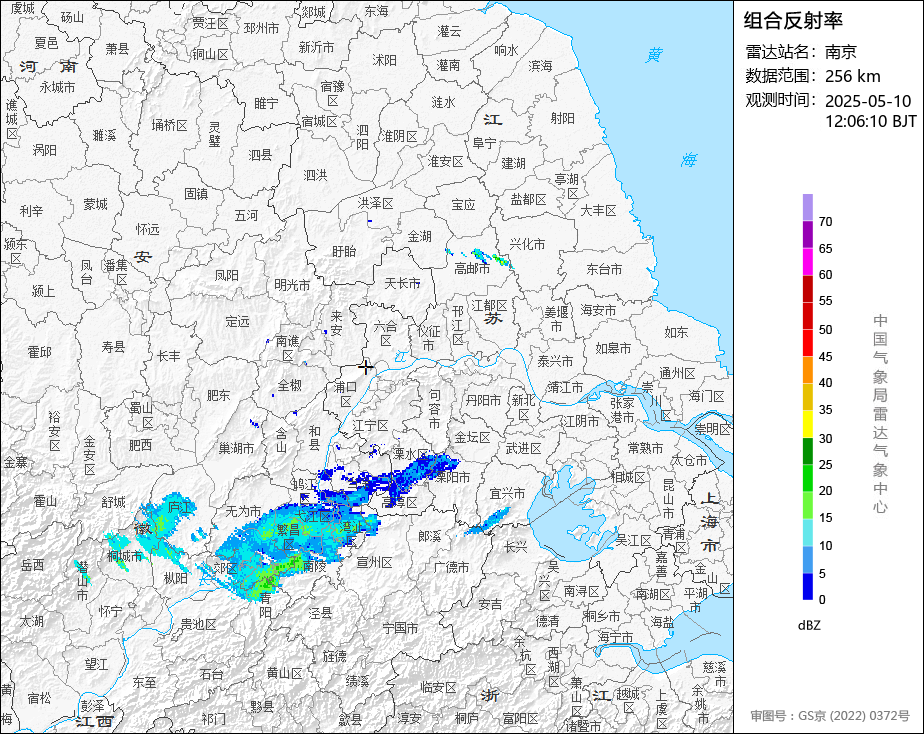Click the 桐城市 map label
The width and height of the screenshot is (924, 734).
click(124, 556)
